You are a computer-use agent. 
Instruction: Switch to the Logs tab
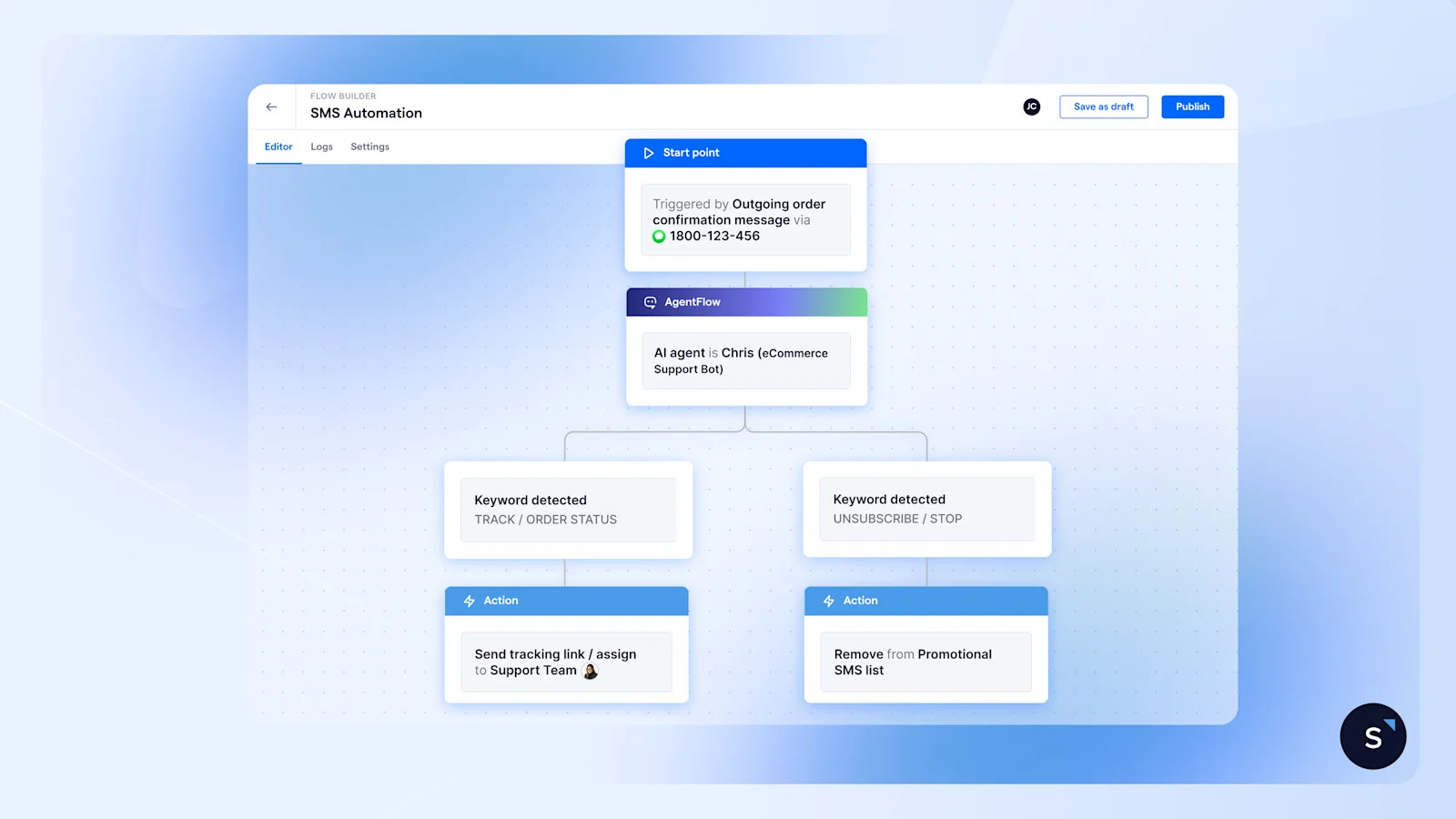pos(321,147)
